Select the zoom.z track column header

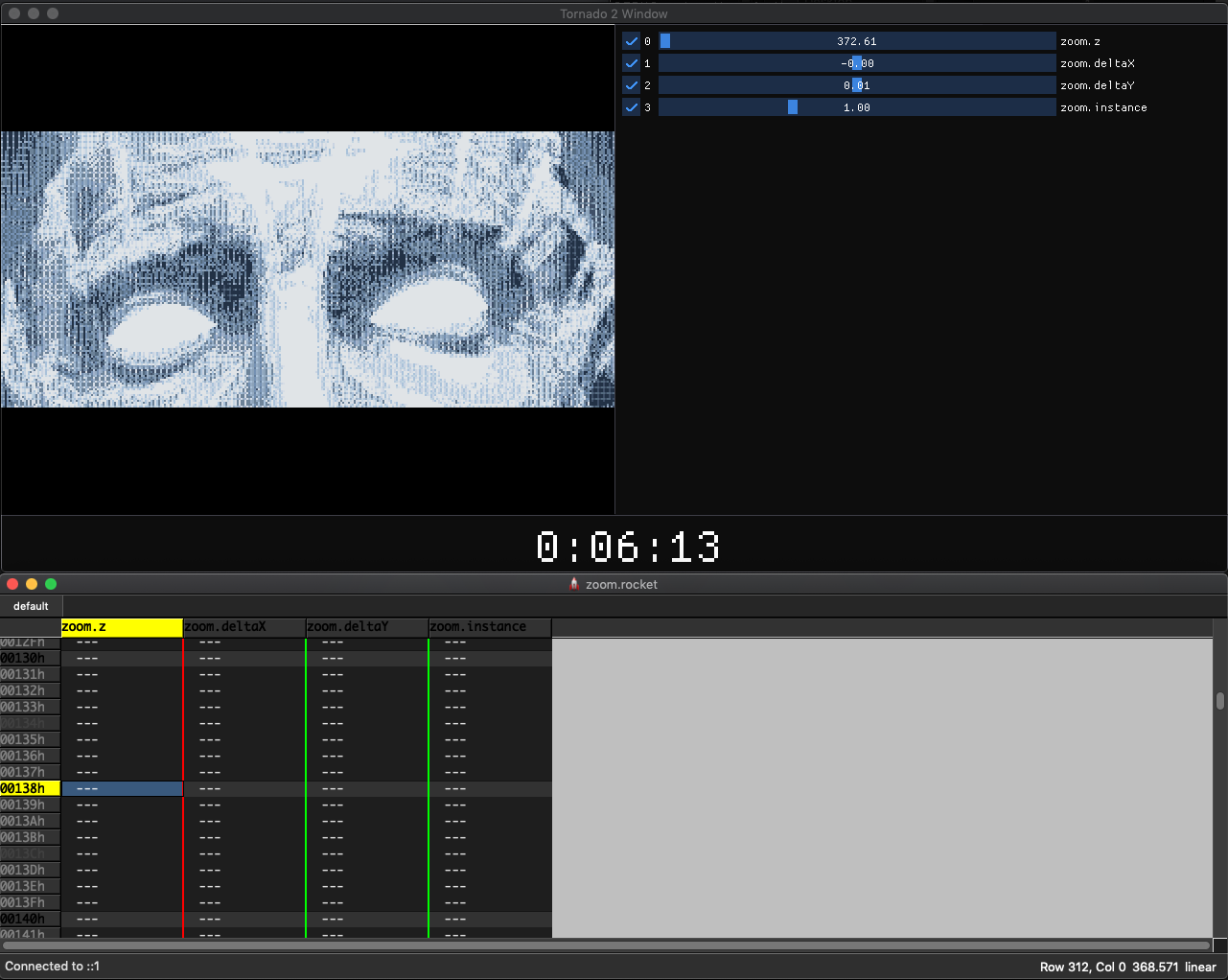pyautogui.click(x=122, y=627)
